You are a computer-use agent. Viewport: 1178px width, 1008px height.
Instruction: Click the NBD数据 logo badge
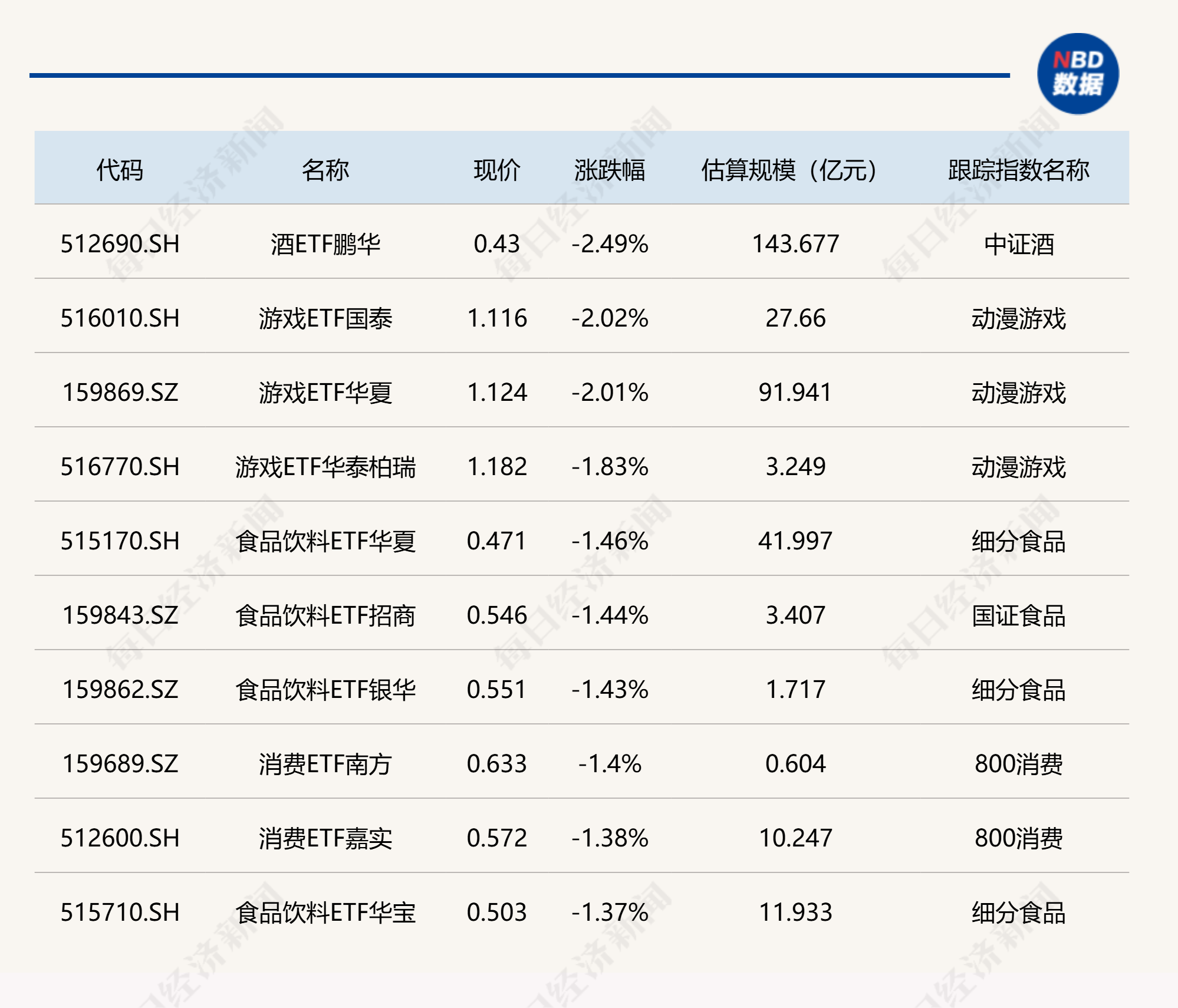1078,74
